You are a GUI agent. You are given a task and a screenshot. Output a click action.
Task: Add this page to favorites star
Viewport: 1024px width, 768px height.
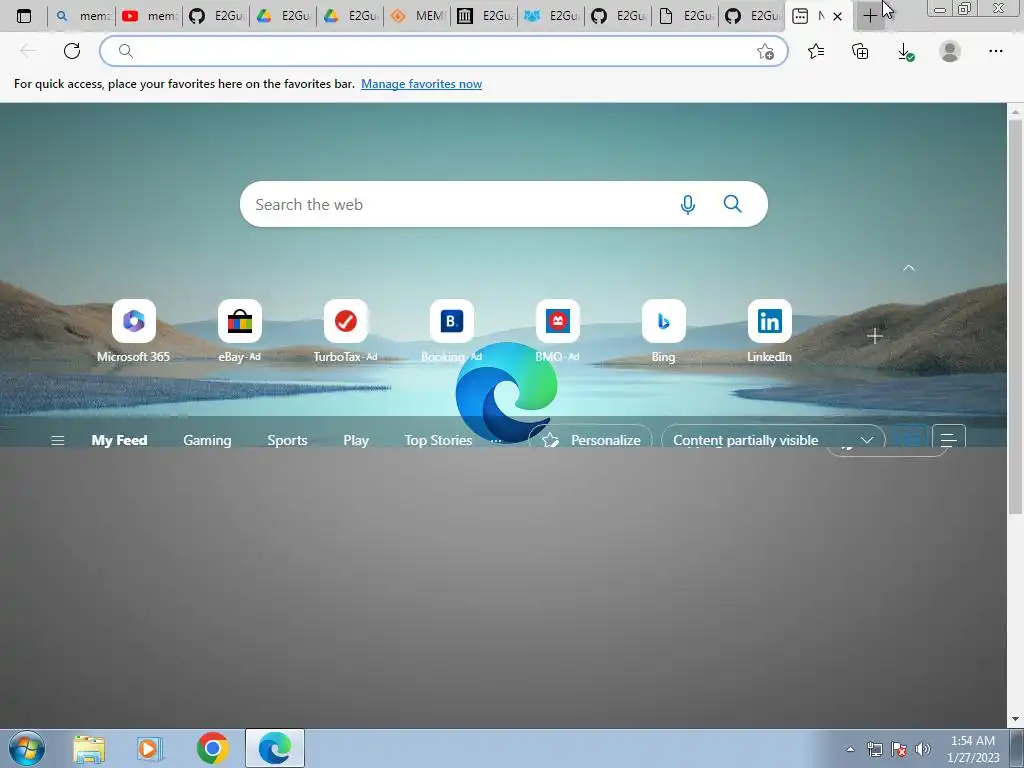click(765, 52)
